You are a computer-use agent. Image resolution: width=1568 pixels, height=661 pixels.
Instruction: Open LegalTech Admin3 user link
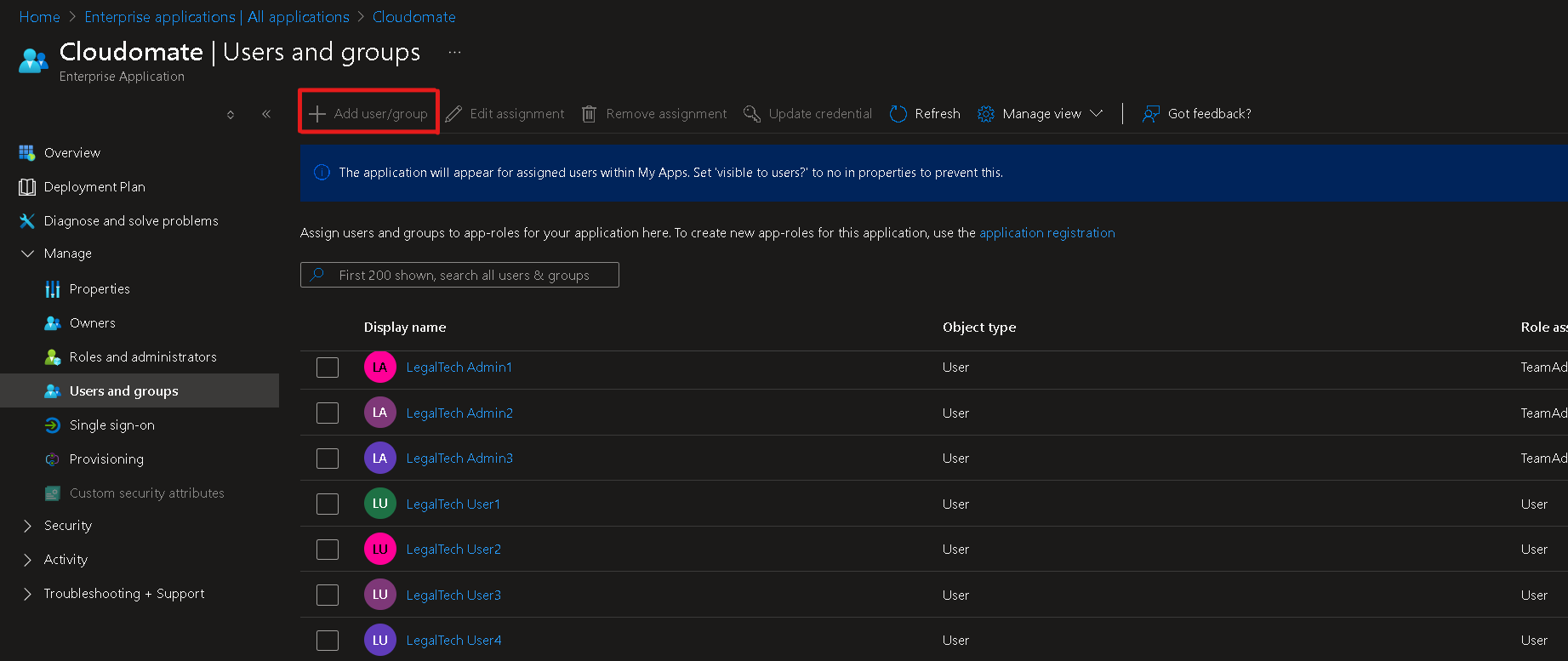[459, 459]
